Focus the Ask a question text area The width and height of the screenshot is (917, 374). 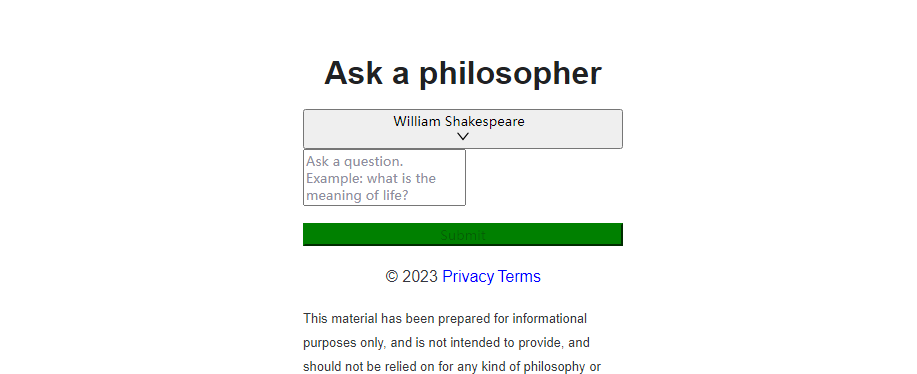point(384,178)
